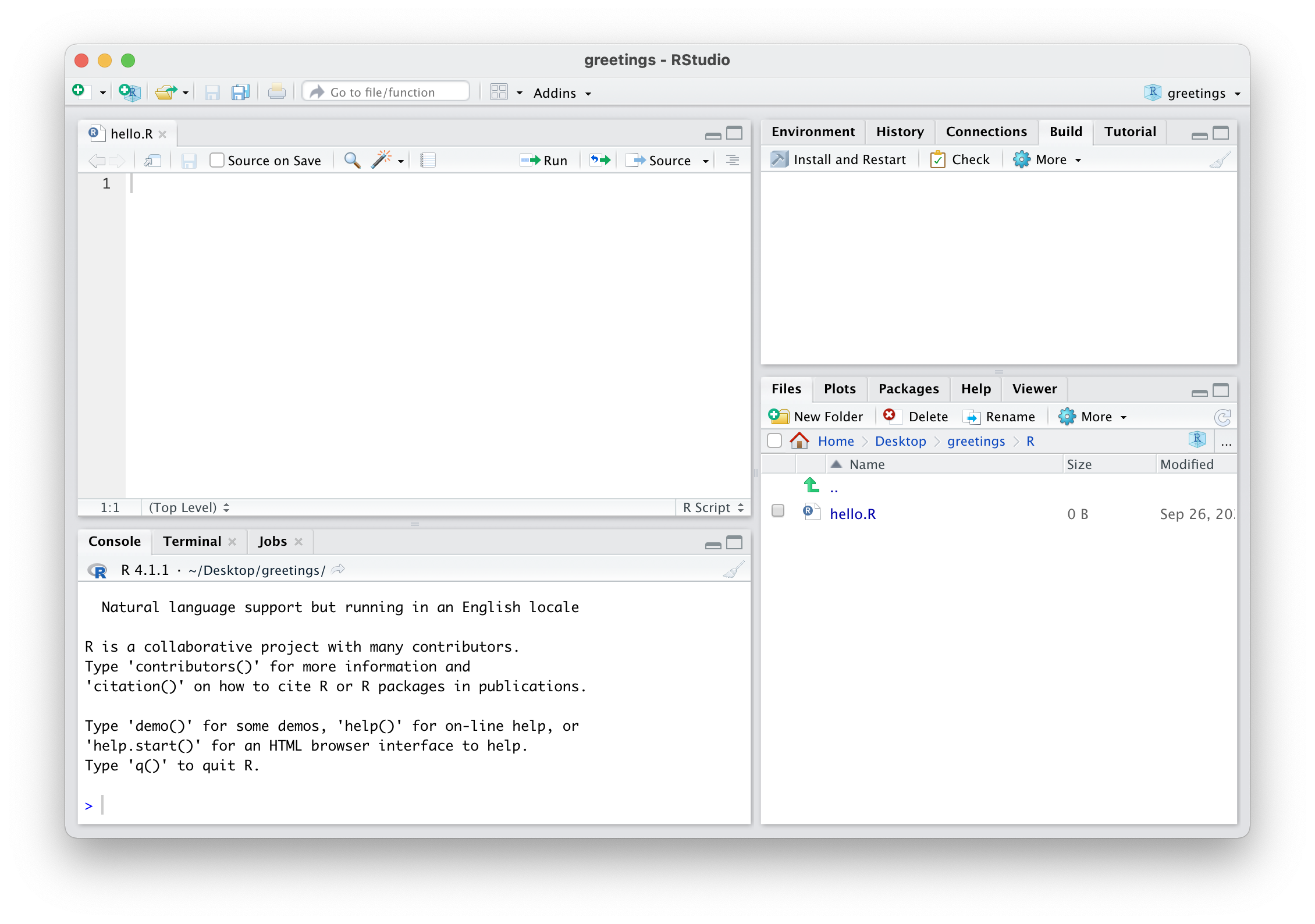Compile report notebook icon
Screen dimensions: 1315x924
pos(428,160)
